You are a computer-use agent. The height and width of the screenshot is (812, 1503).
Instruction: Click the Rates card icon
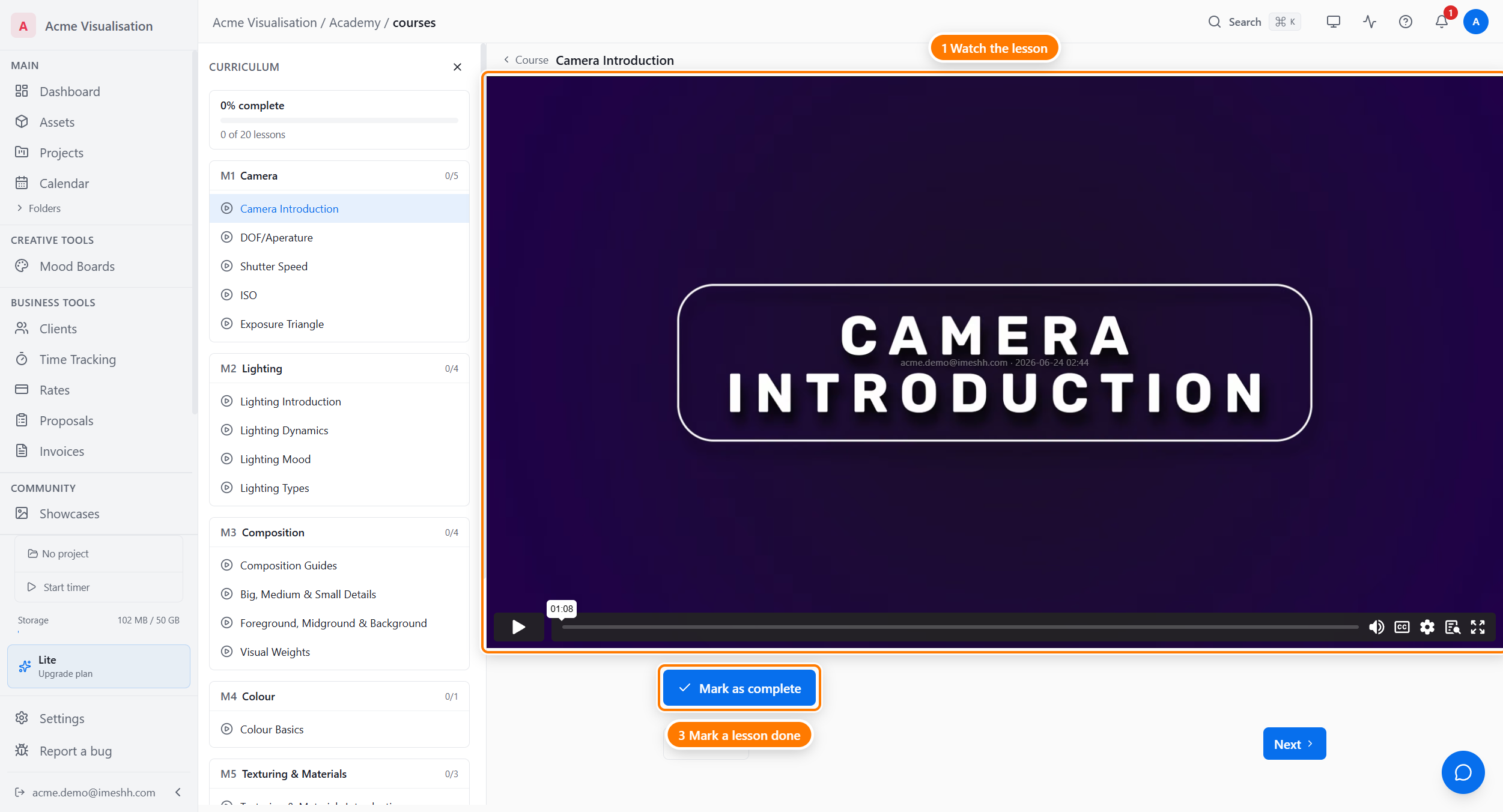click(22, 390)
